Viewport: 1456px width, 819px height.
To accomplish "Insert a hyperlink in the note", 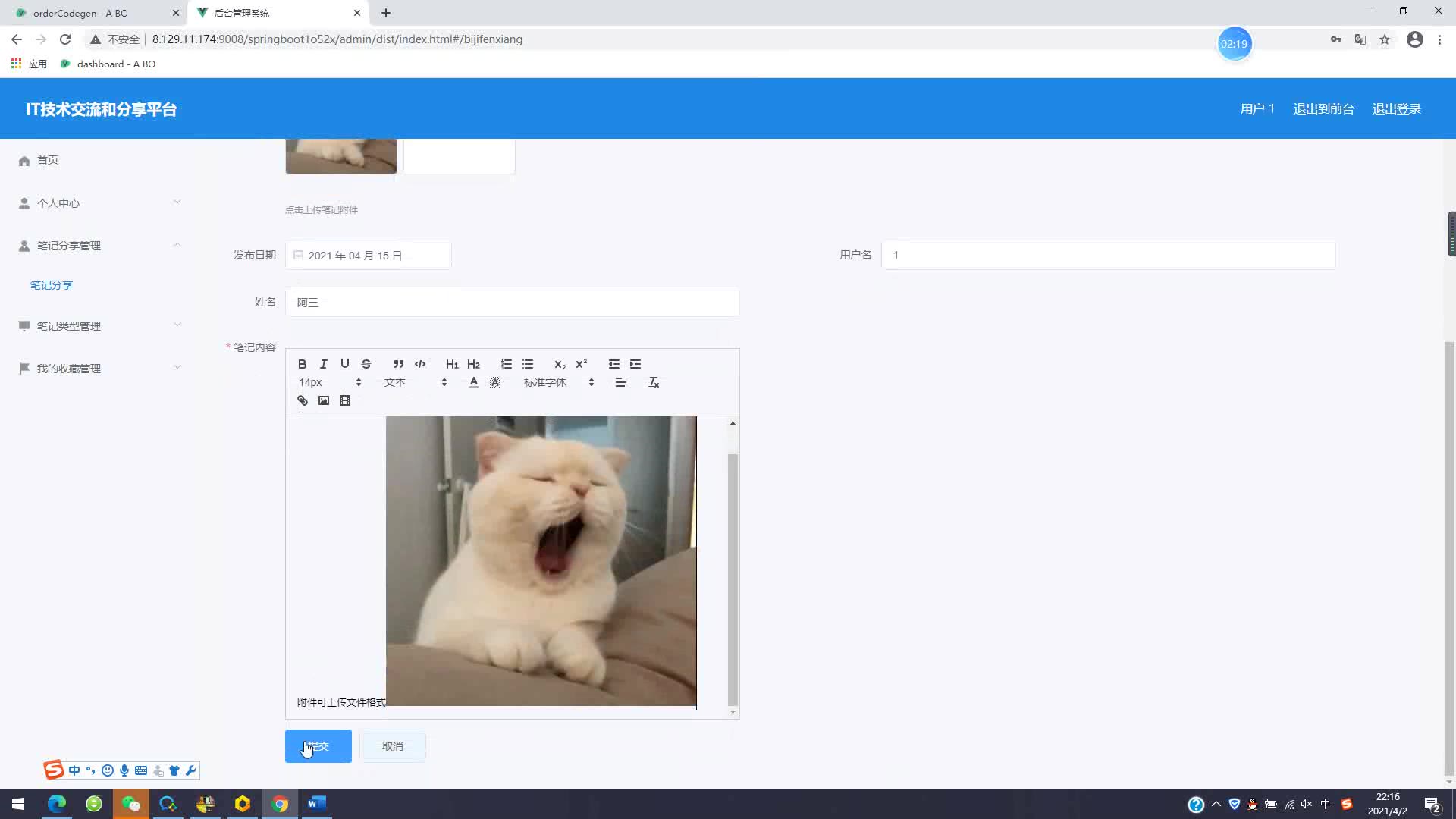I will coord(302,400).
